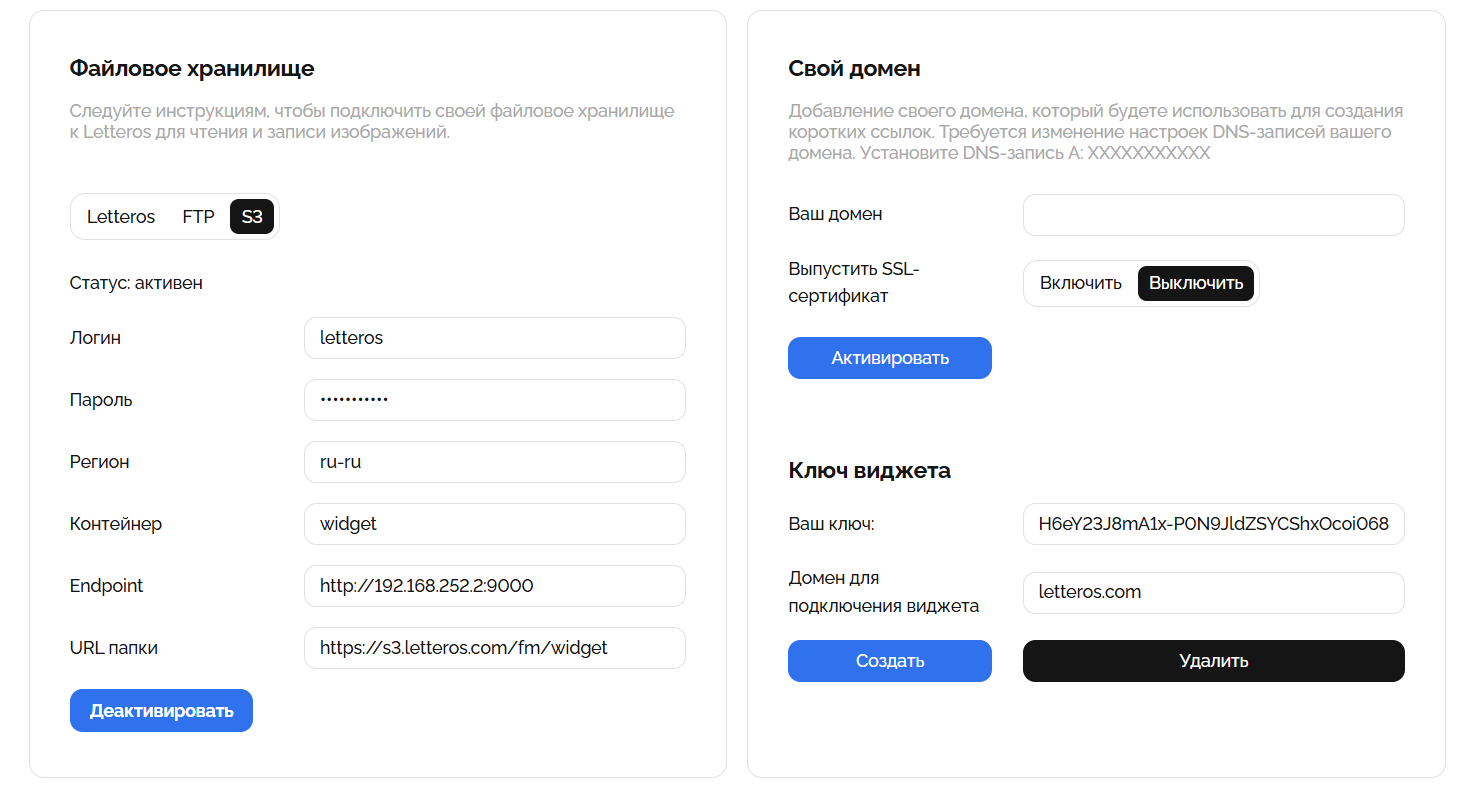Click the Создать key button
Image resolution: width=1459 pixels, height=790 pixels.
tap(889, 661)
